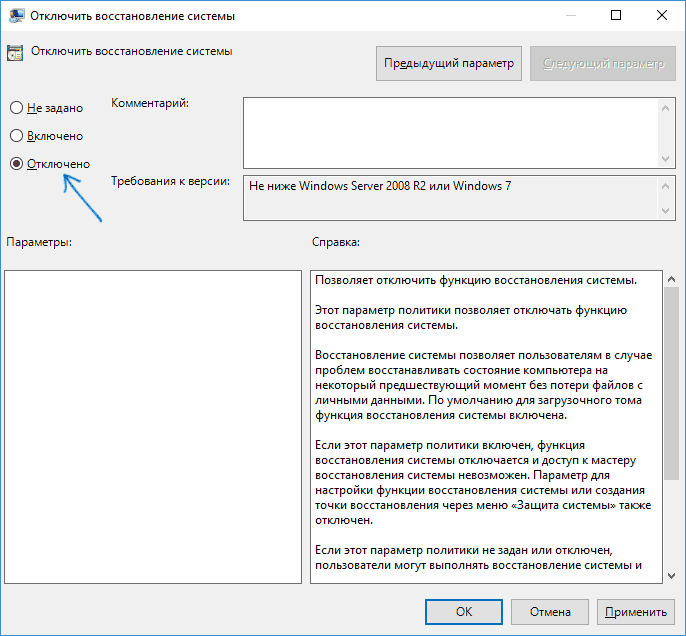The height and width of the screenshot is (636, 686).
Task: Close the dialog with the X button
Action: tap(662, 15)
